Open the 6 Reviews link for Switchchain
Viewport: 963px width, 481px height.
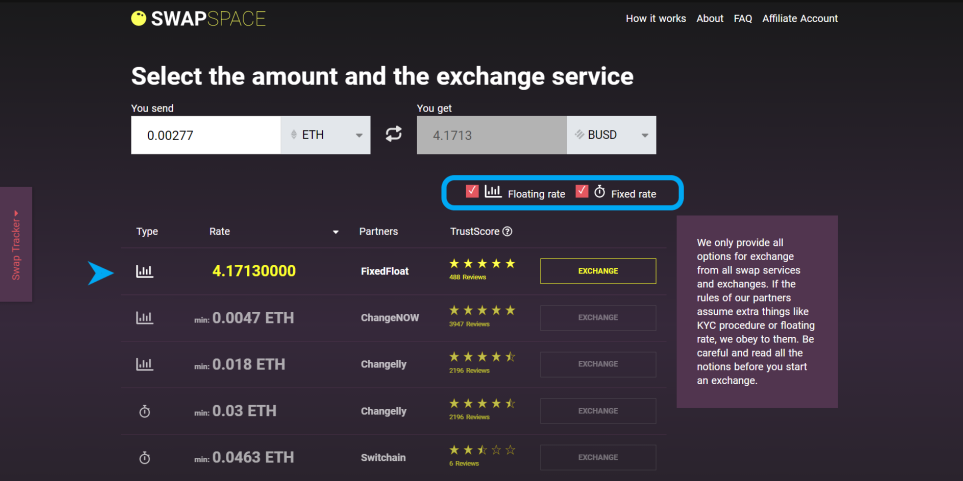[464, 464]
